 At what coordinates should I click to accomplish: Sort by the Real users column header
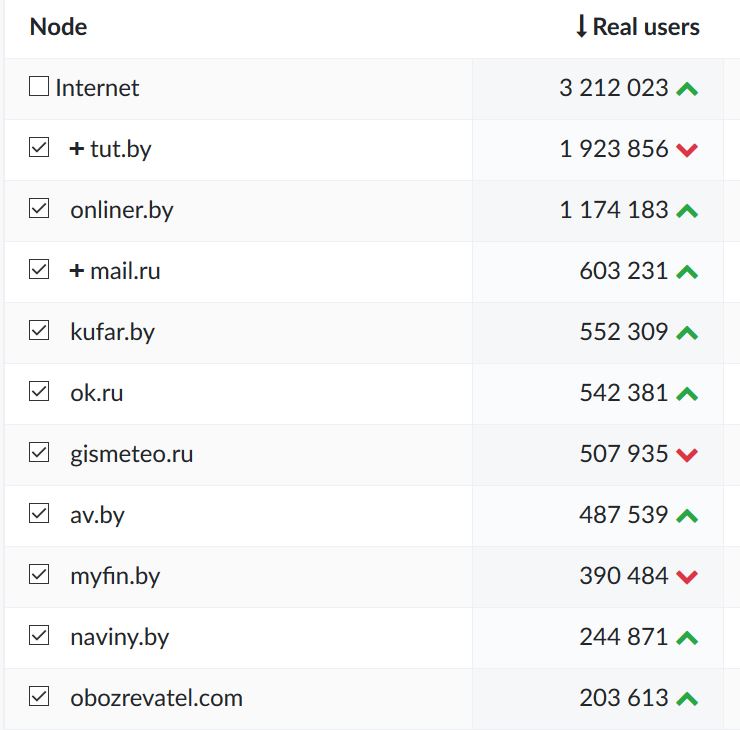pos(646,27)
